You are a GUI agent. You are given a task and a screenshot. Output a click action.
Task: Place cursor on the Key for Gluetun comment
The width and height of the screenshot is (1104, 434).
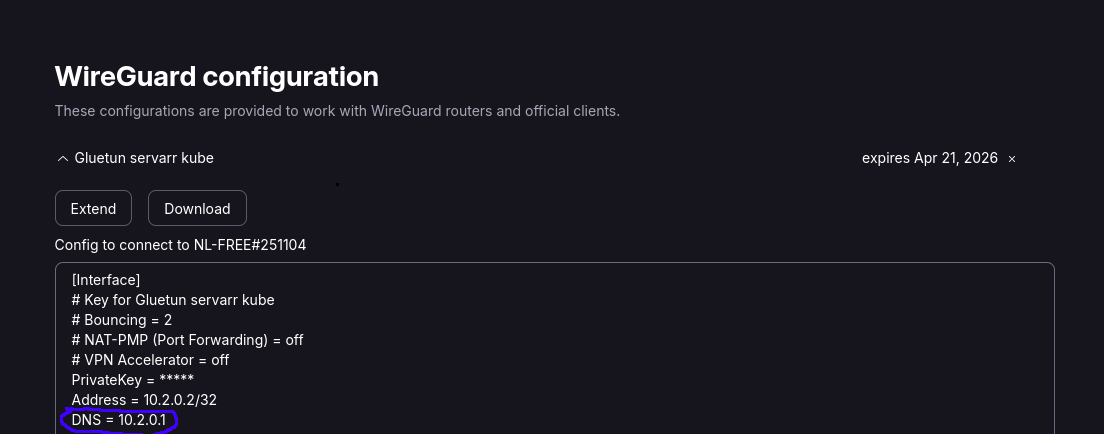tap(173, 300)
